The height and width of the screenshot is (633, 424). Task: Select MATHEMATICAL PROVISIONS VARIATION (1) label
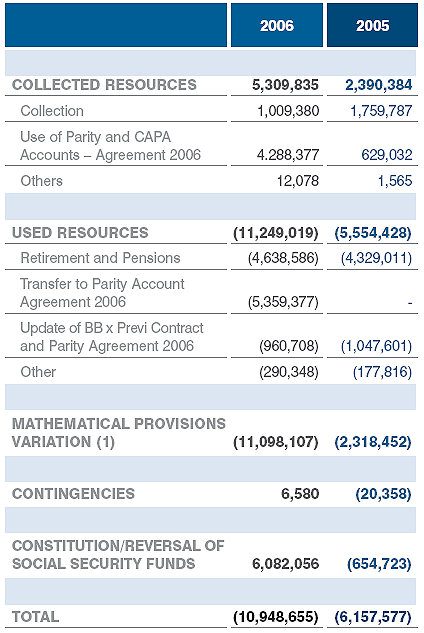pyautogui.click(x=119, y=432)
